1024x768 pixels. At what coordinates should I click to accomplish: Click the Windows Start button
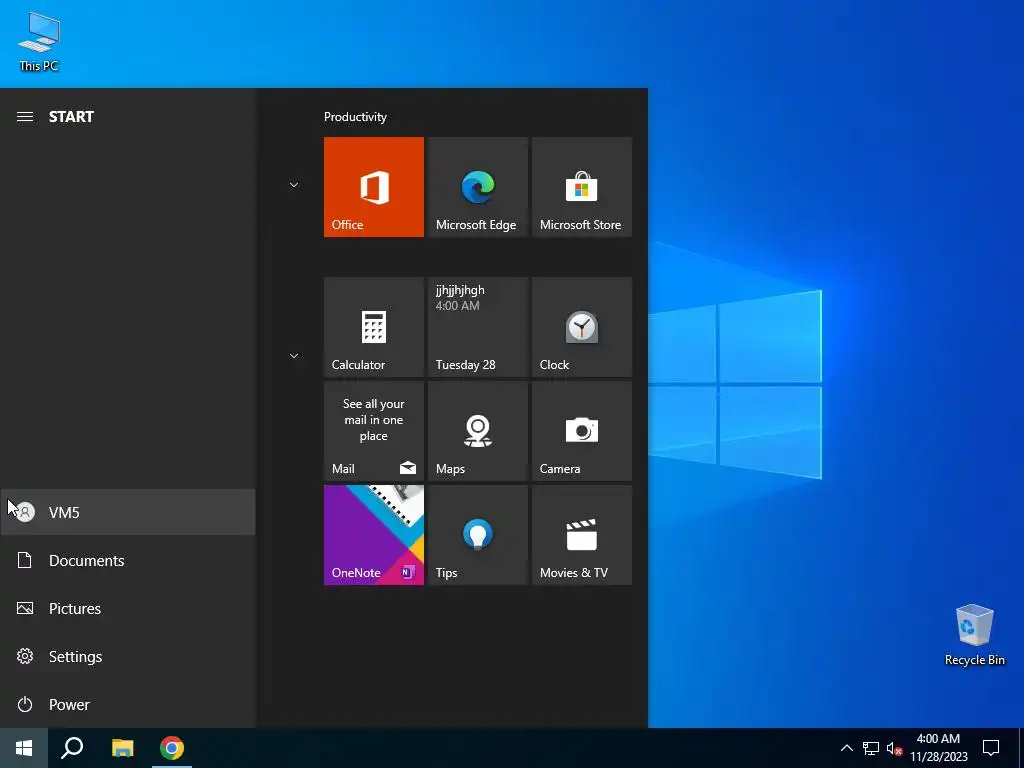(x=24, y=748)
